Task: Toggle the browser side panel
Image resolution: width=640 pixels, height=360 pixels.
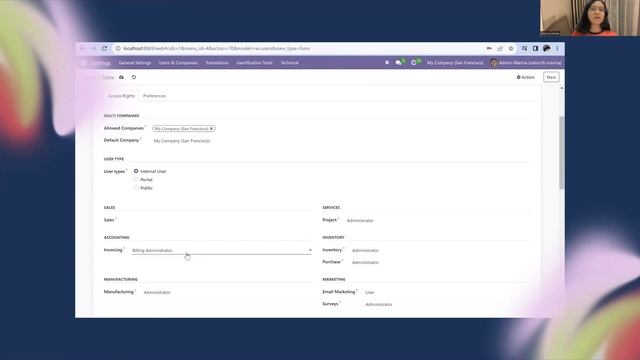Action: [x=535, y=48]
